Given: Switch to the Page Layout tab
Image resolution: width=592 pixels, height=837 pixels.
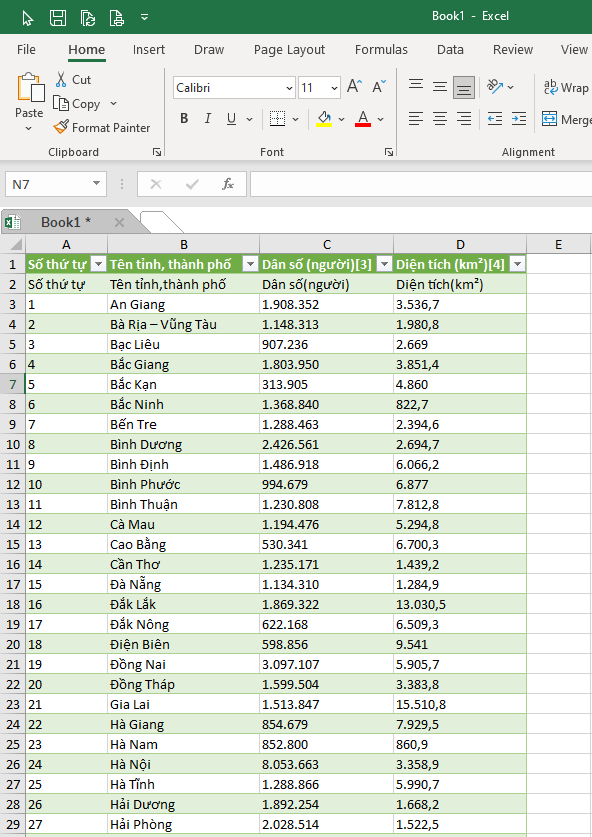Looking at the screenshot, I should pos(289,50).
